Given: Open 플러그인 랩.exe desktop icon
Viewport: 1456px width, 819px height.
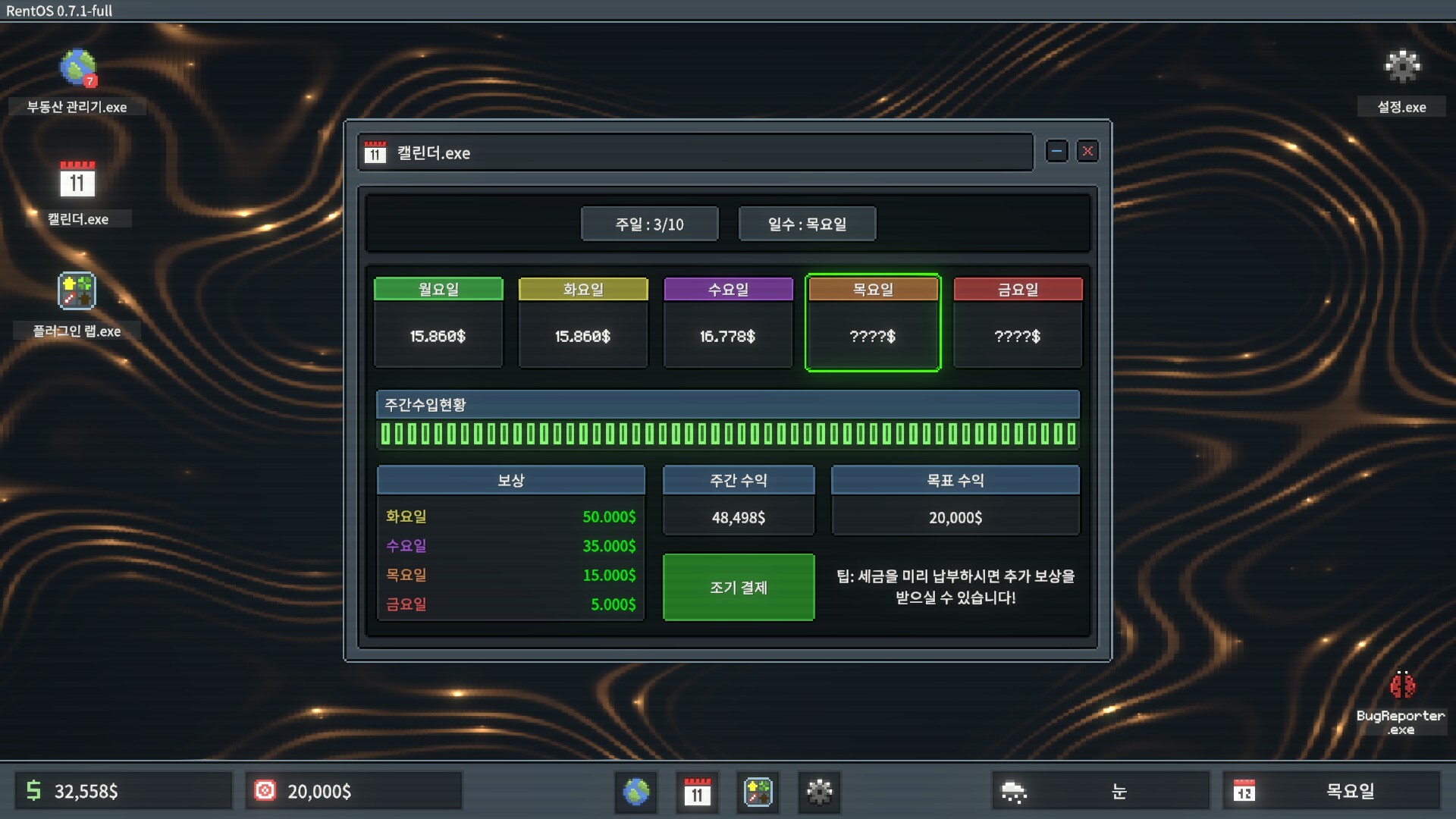Looking at the screenshot, I should point(77,291).
